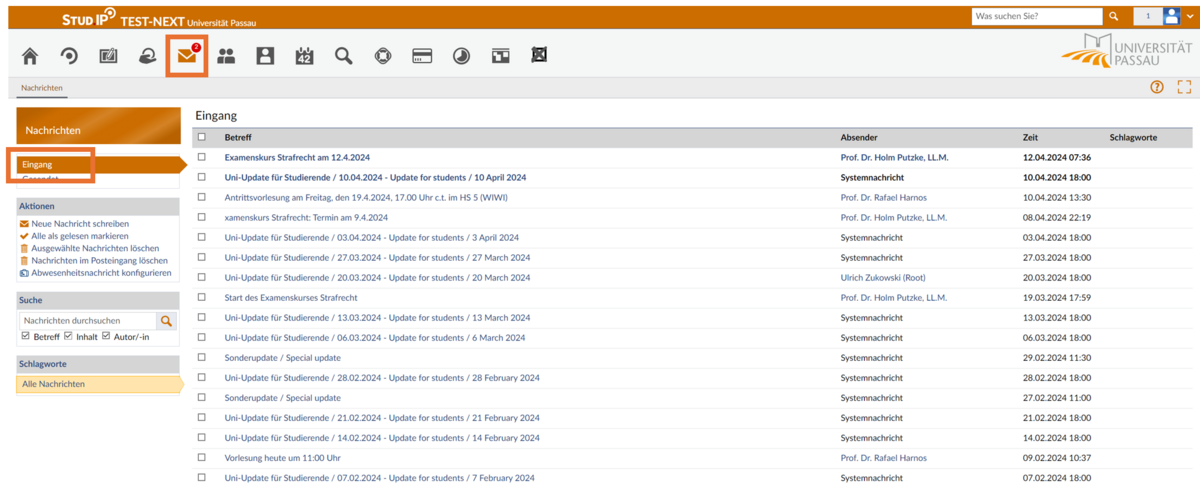Open the lifebuoy tools icon
1200x499 pixels.
[383, 57]
